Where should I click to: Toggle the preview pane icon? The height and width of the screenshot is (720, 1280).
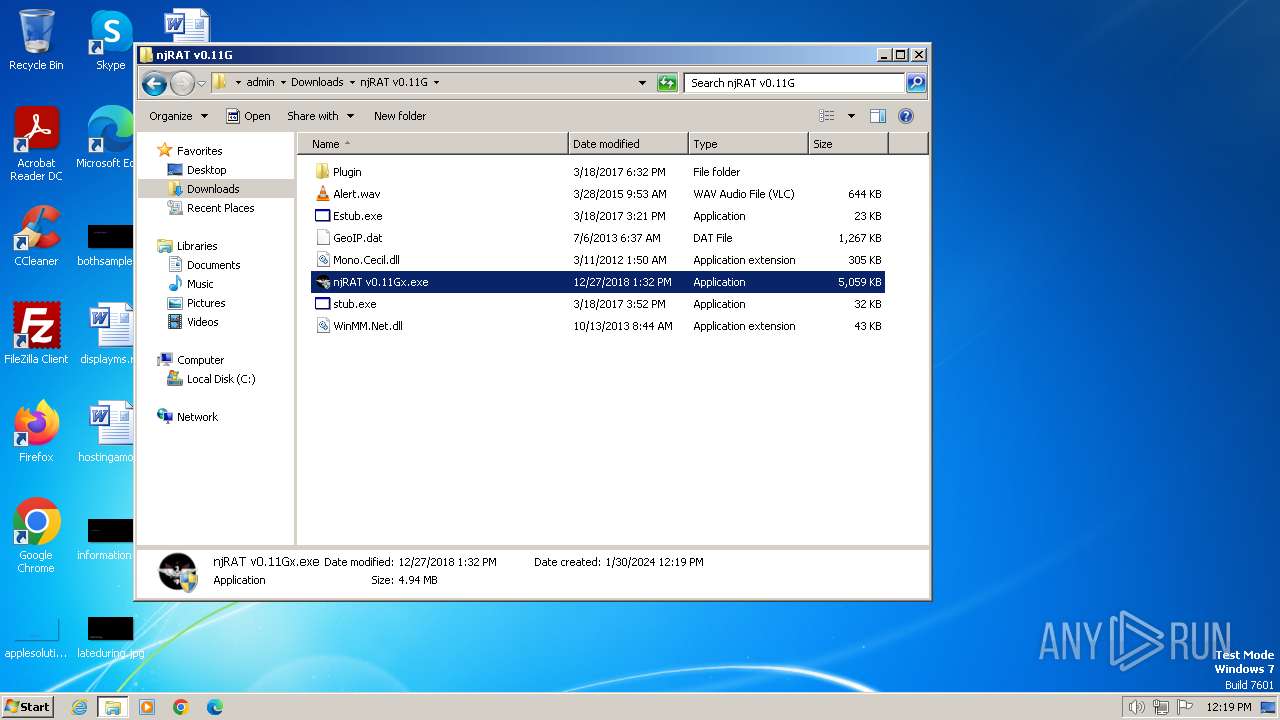[878, 116]
